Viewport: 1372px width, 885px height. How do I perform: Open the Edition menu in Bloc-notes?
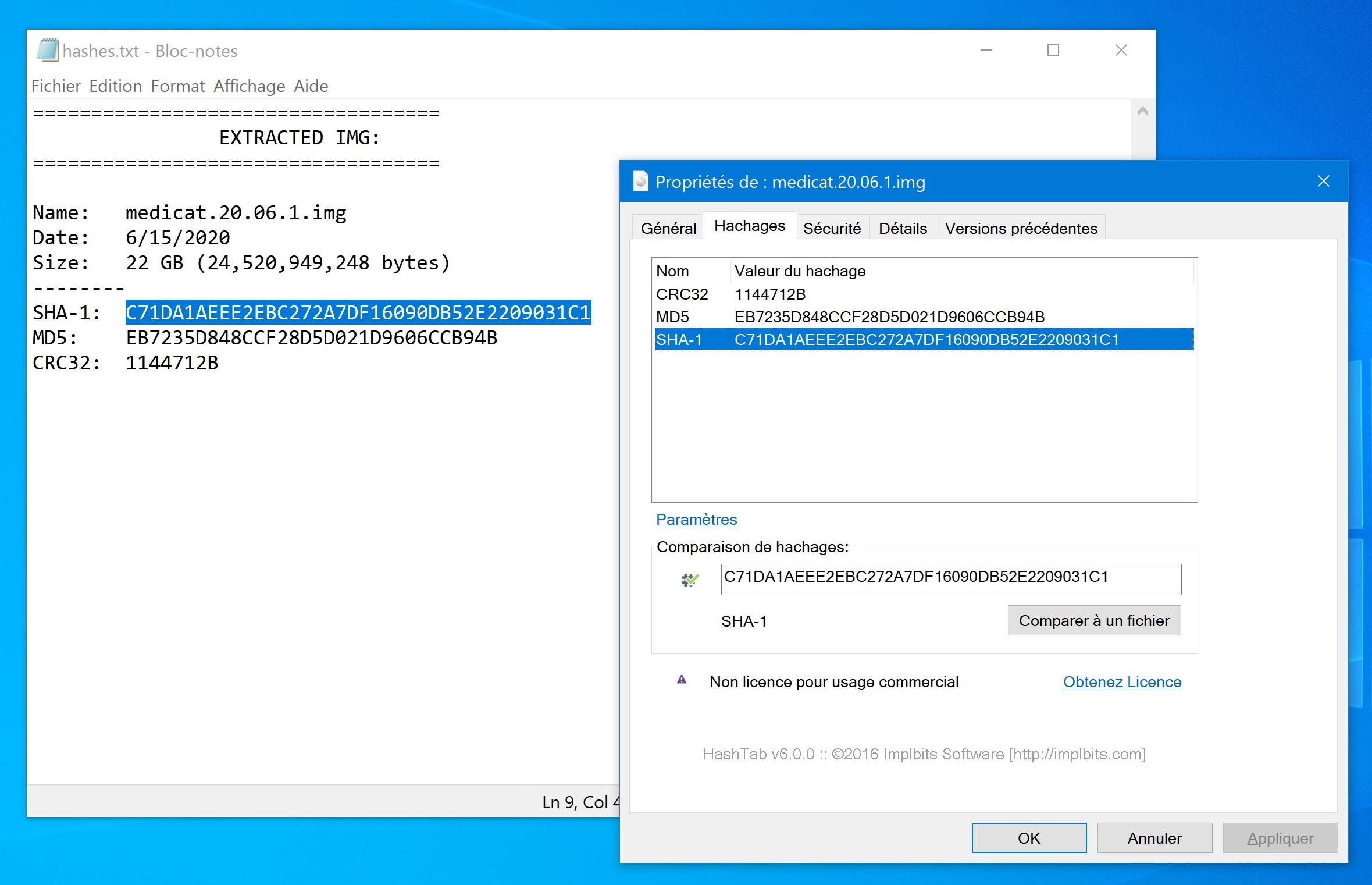pos(115,86)
